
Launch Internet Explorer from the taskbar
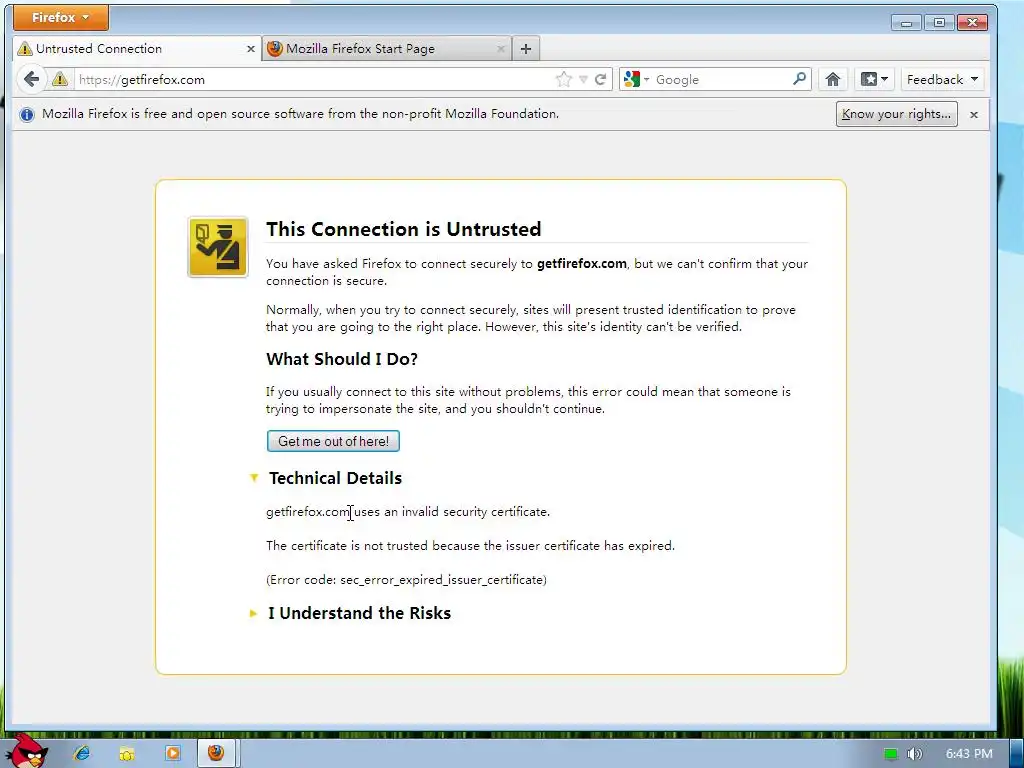[x=82, y=754]
